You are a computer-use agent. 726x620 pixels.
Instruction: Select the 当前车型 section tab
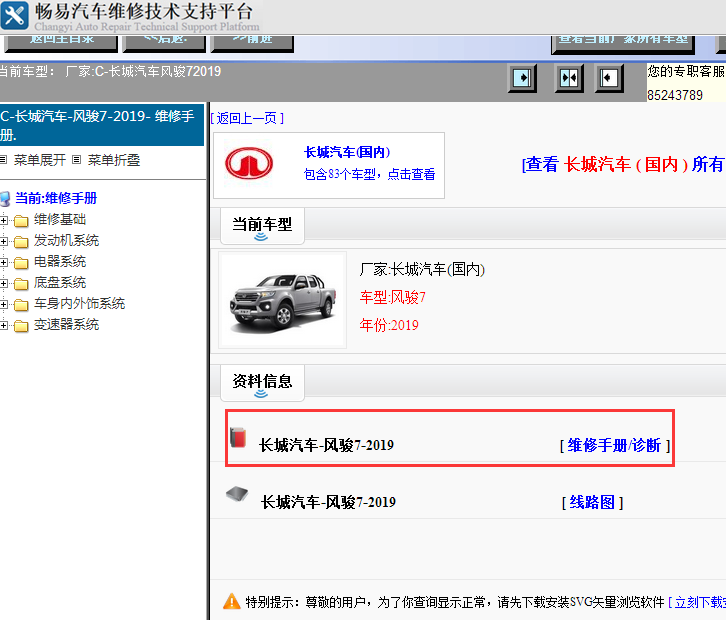tap(262, 226)
